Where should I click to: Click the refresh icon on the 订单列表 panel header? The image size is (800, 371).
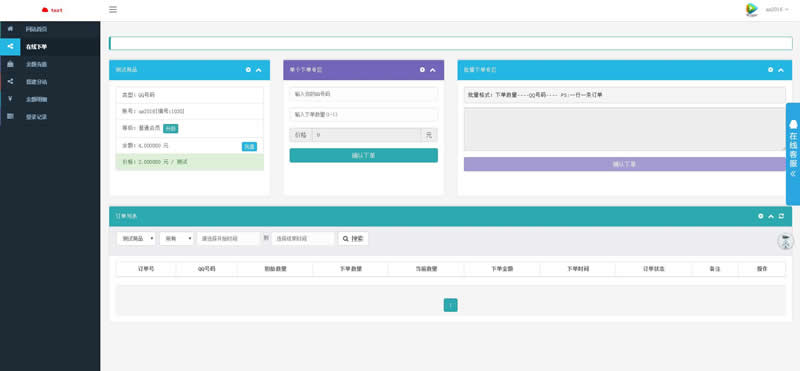pos(781,216)
